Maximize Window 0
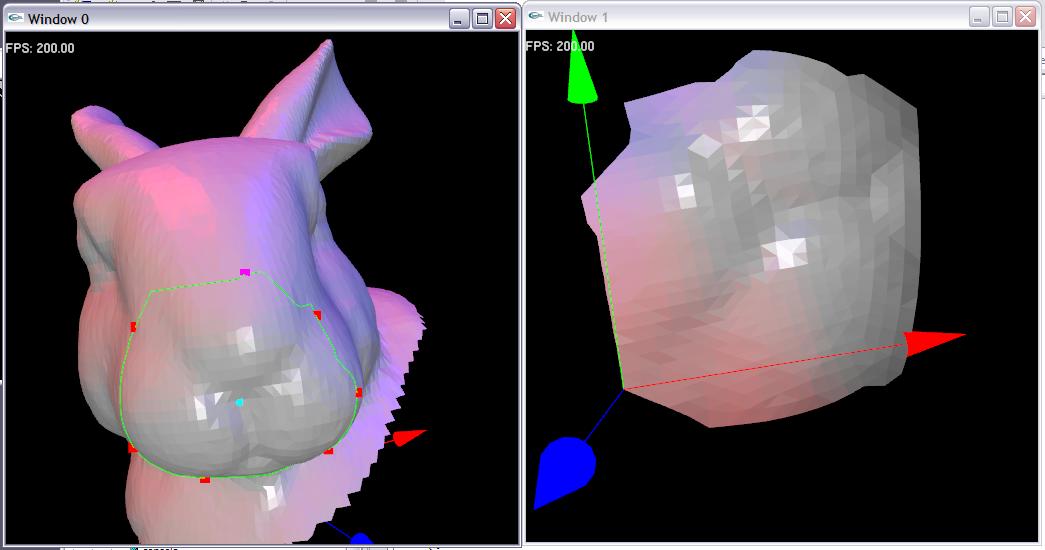This screenshot has height=550, width=1045. pos(483,19)
